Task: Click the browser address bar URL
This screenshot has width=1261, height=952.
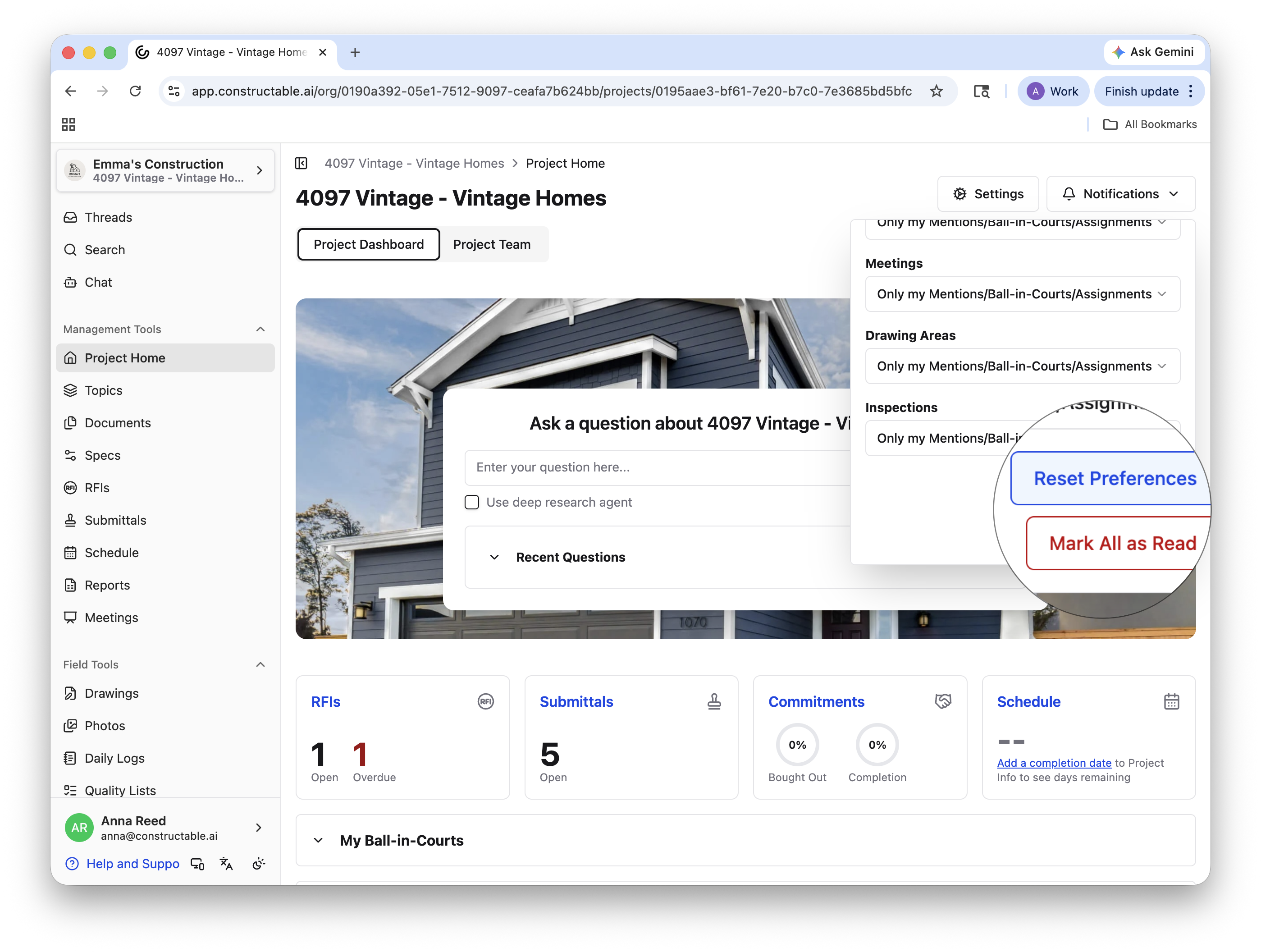Action: coord(551,91)
